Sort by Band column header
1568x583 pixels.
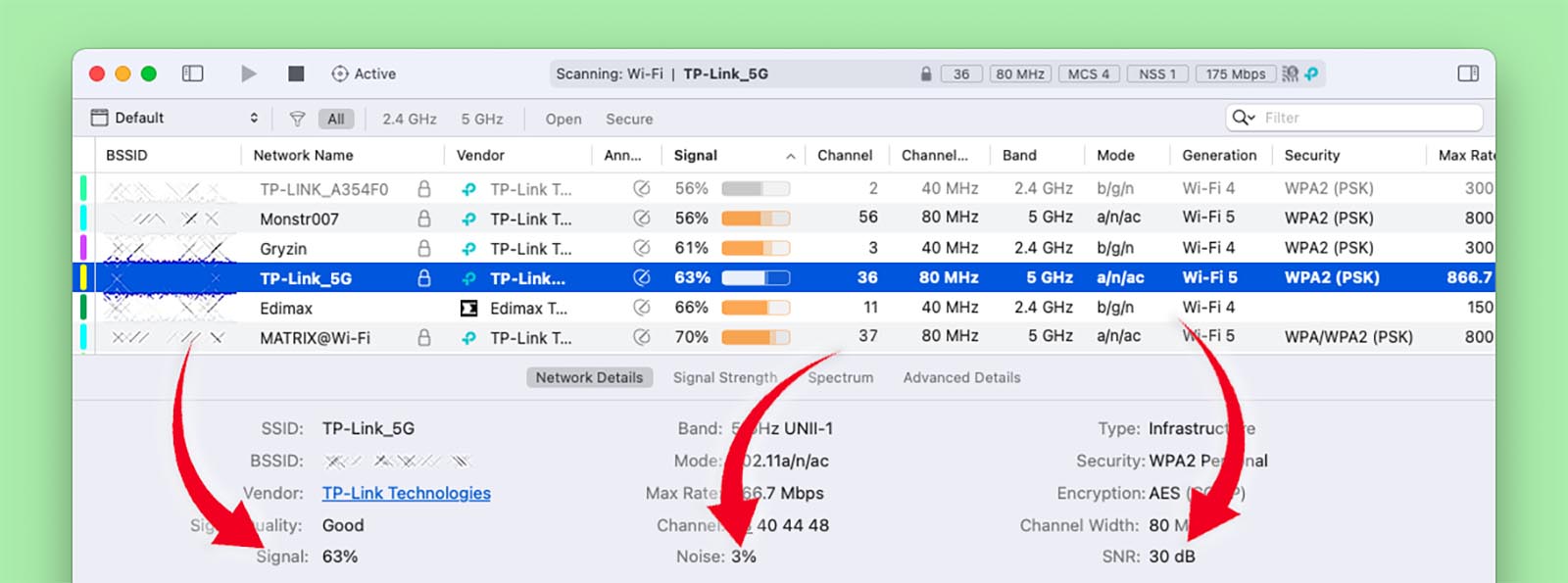click(1019, 155)
